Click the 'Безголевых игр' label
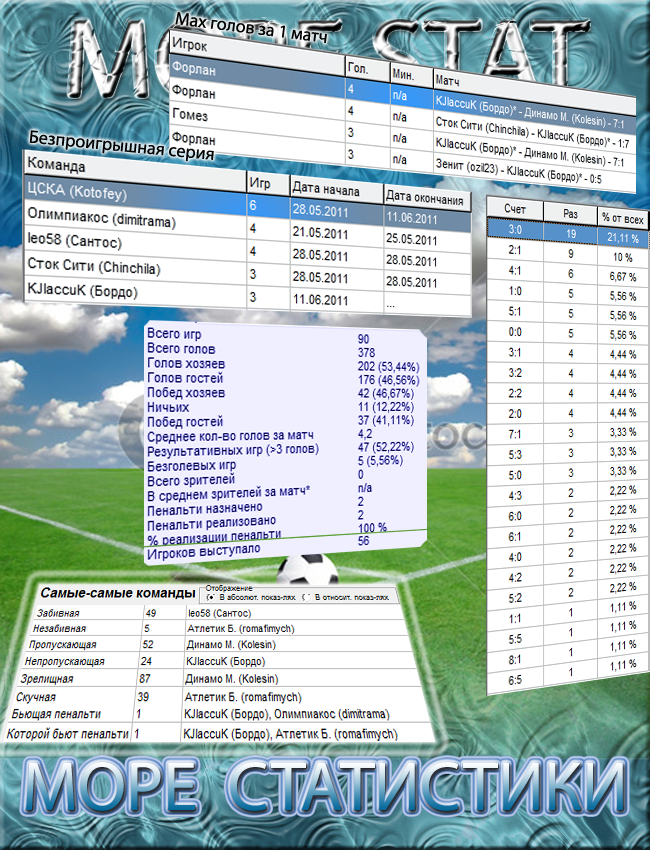The width and height of the screenshot is (650, 850). (191, 465)
